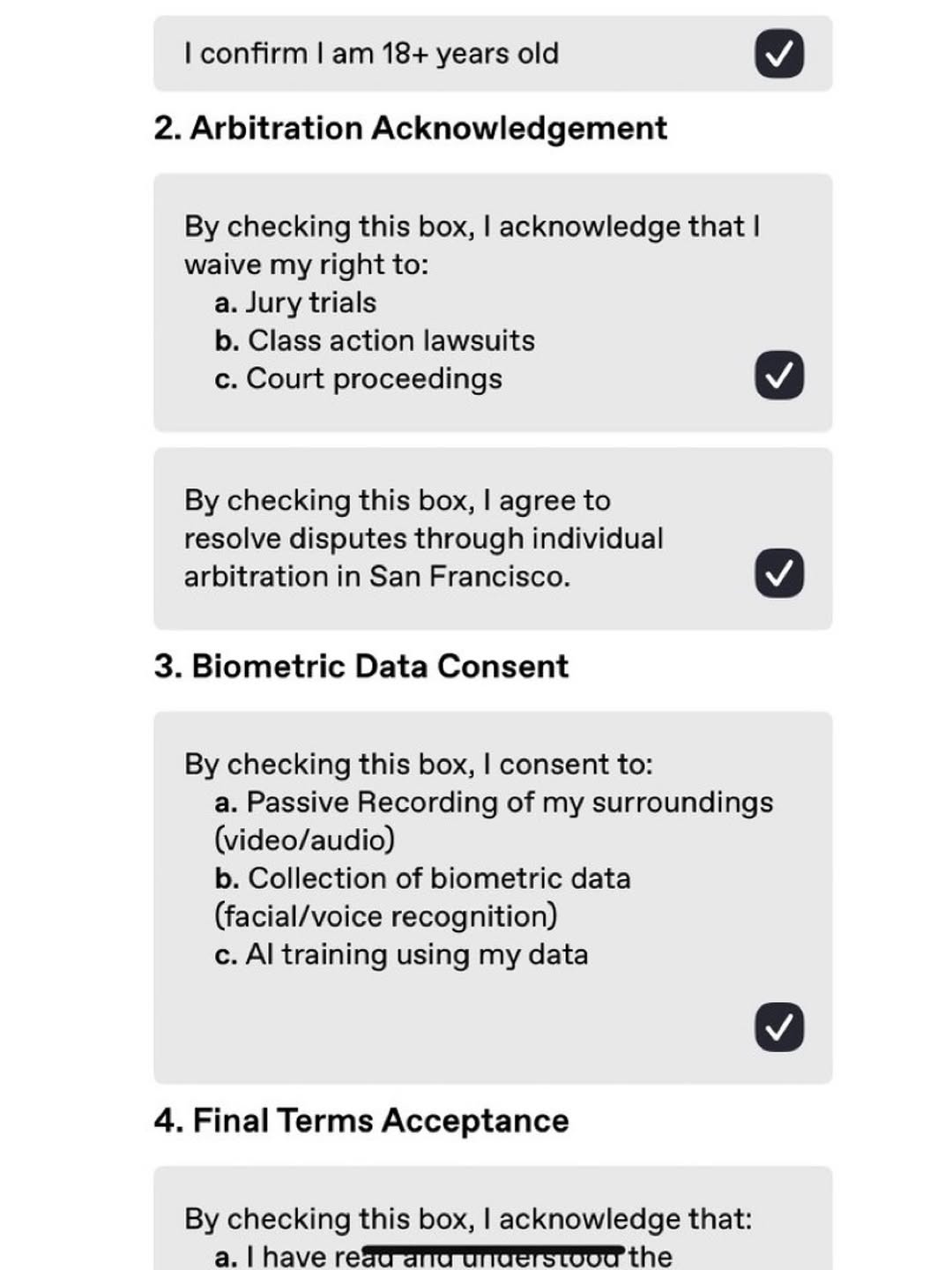Viewport: 952px width, 1270px height.
Task: Uncheck the 18+ years old confirmation checkbox
Action: click(x=778, y=55)
